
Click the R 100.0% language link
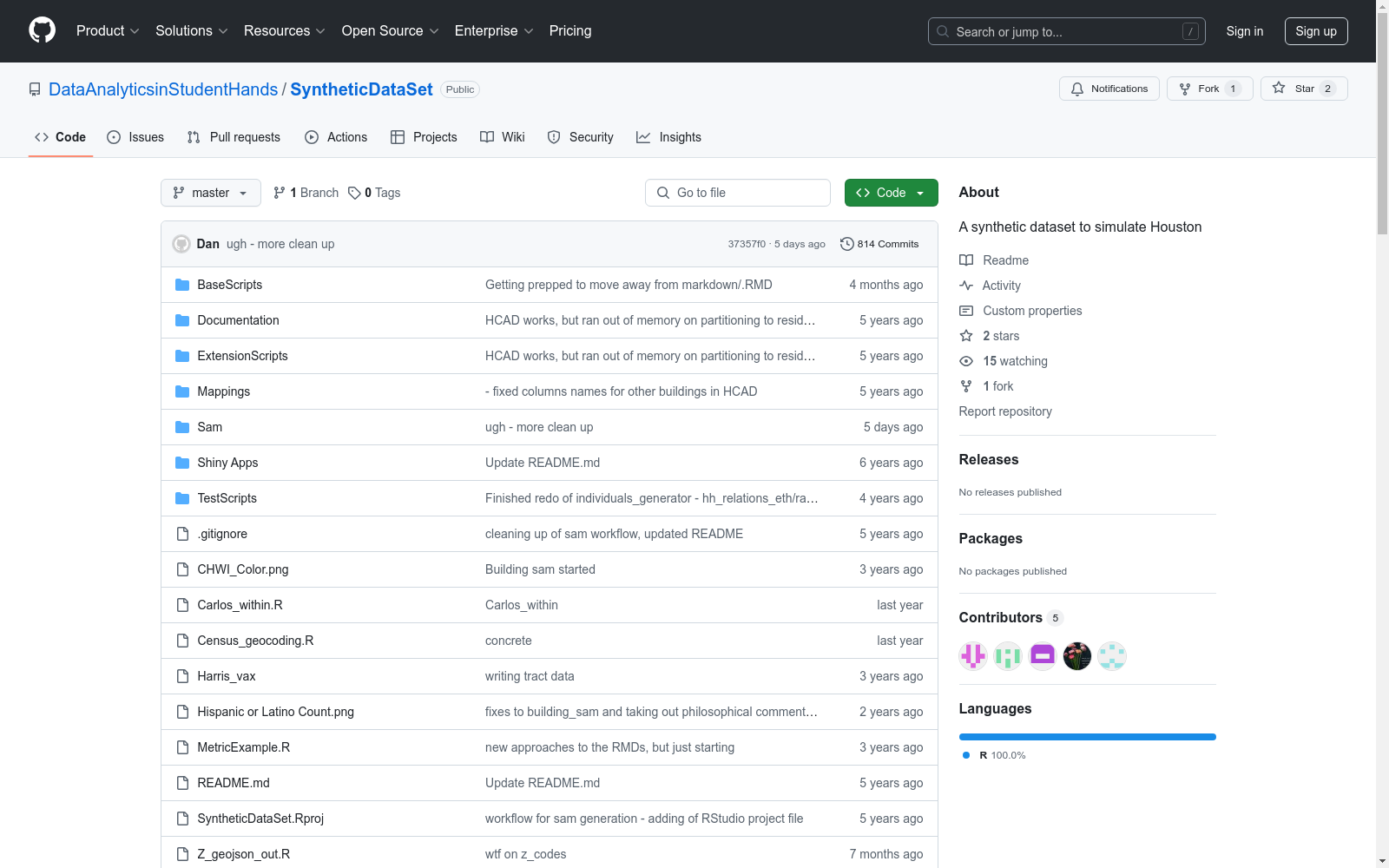pyautogui.click(x=994, y=755)
